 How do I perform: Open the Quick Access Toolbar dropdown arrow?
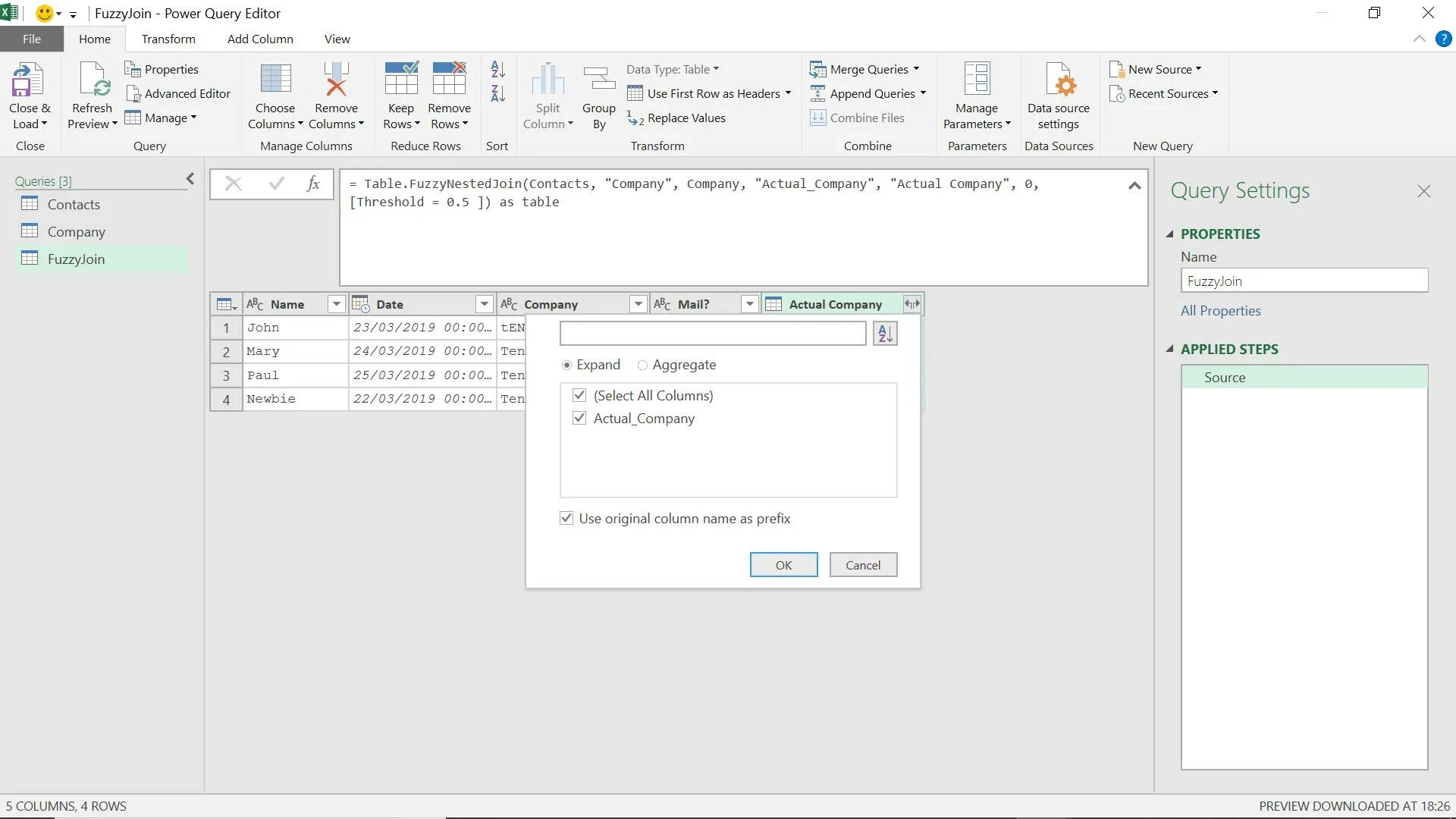[73, 14]
